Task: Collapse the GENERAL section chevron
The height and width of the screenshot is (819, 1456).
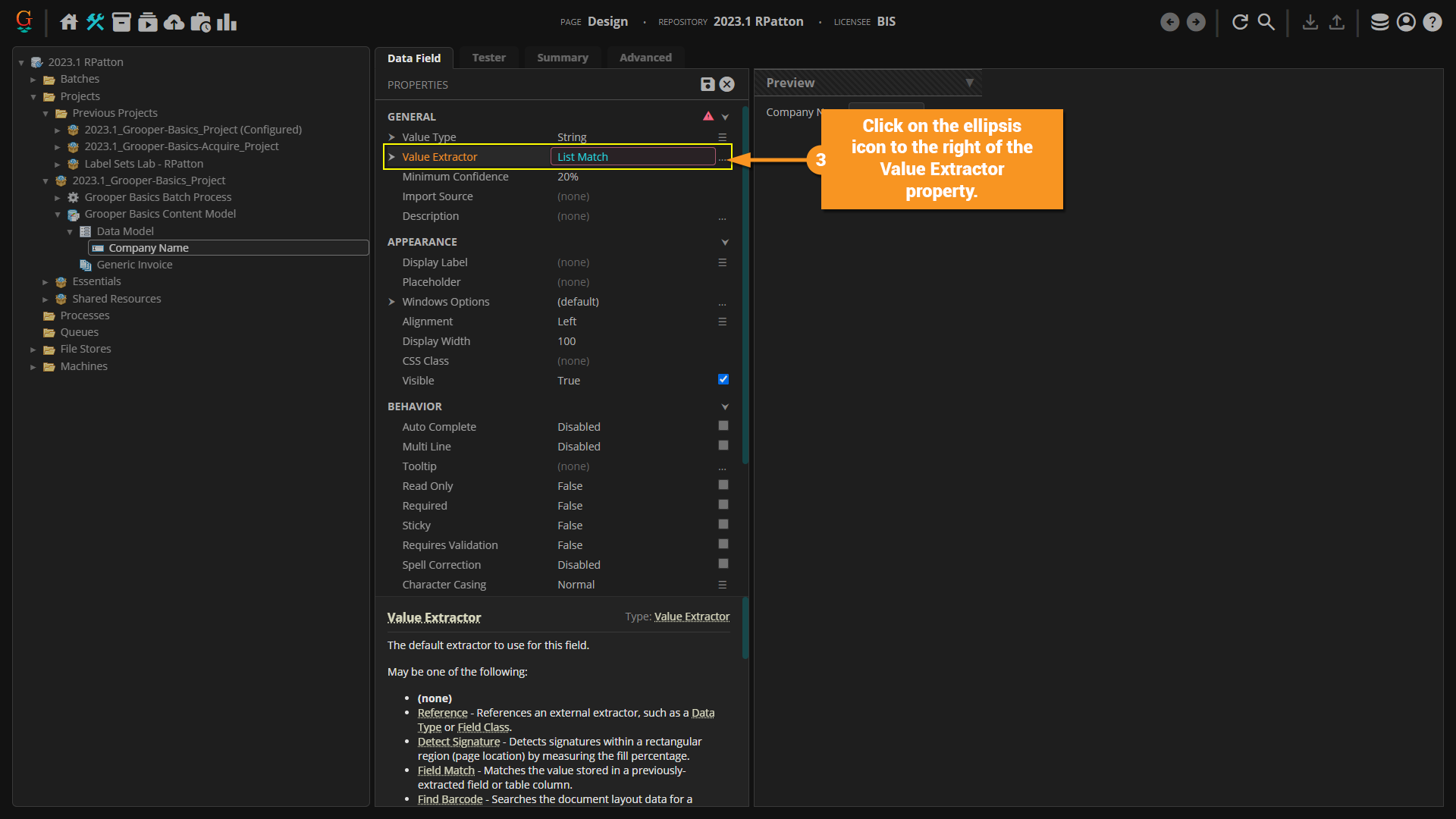Action: tap(725, 117)
